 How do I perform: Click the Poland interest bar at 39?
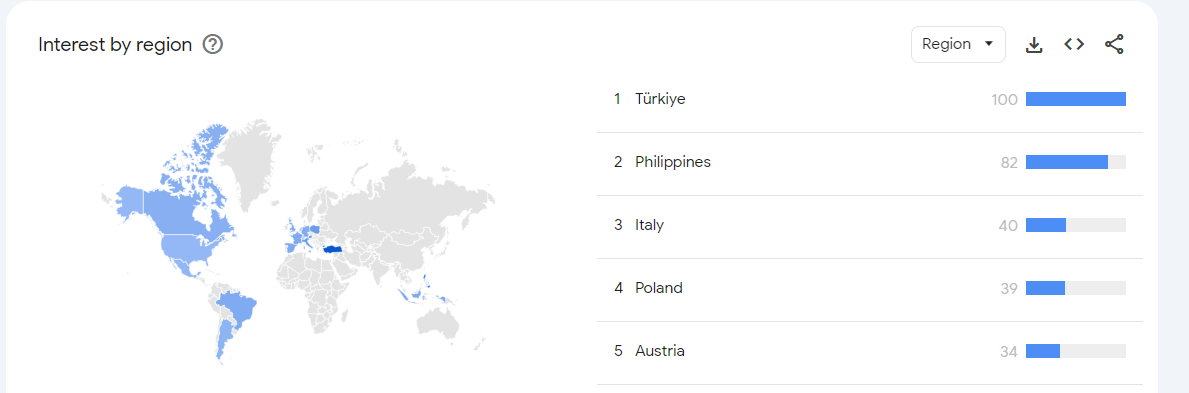click(x=1075, y=288)
